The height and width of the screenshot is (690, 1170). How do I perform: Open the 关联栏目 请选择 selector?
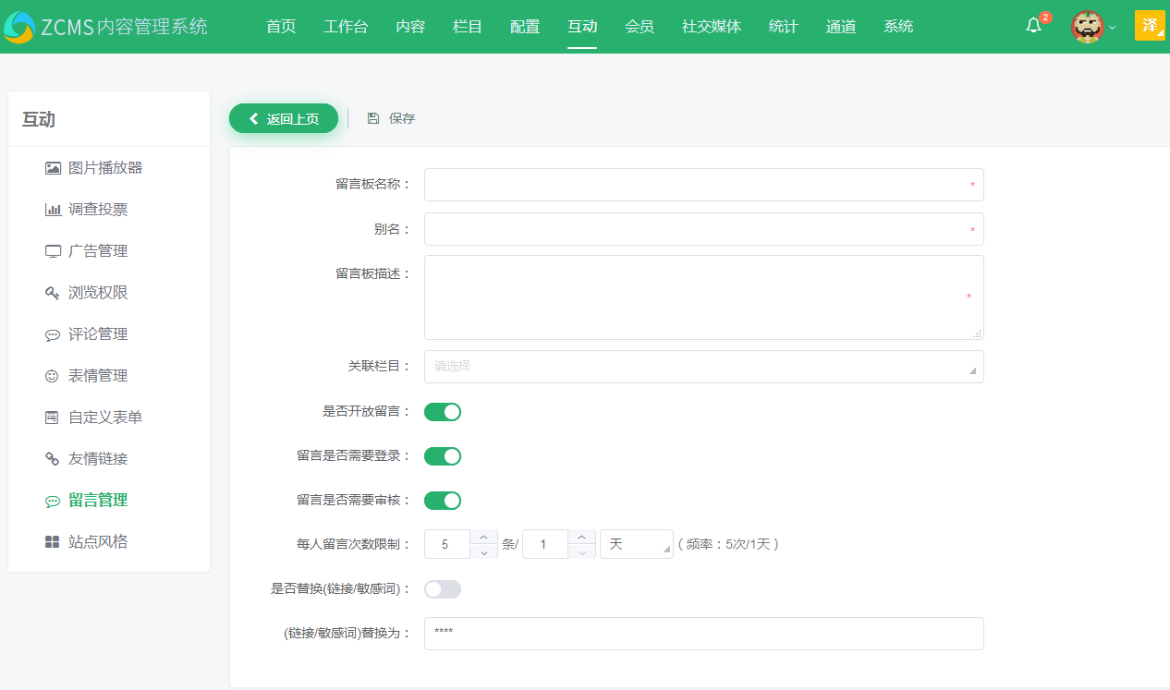pyautogui.click(x=703, y=366)
